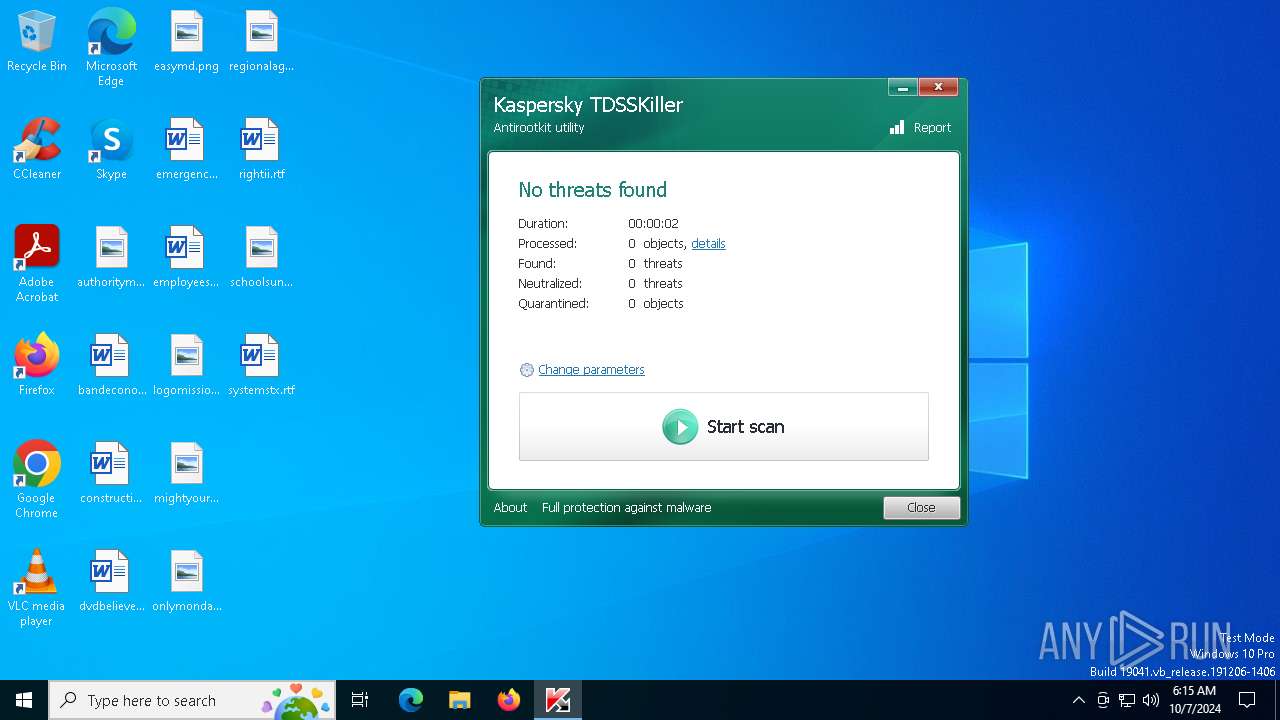
Task: Click the taskbar search box
Action: (192, 700)
